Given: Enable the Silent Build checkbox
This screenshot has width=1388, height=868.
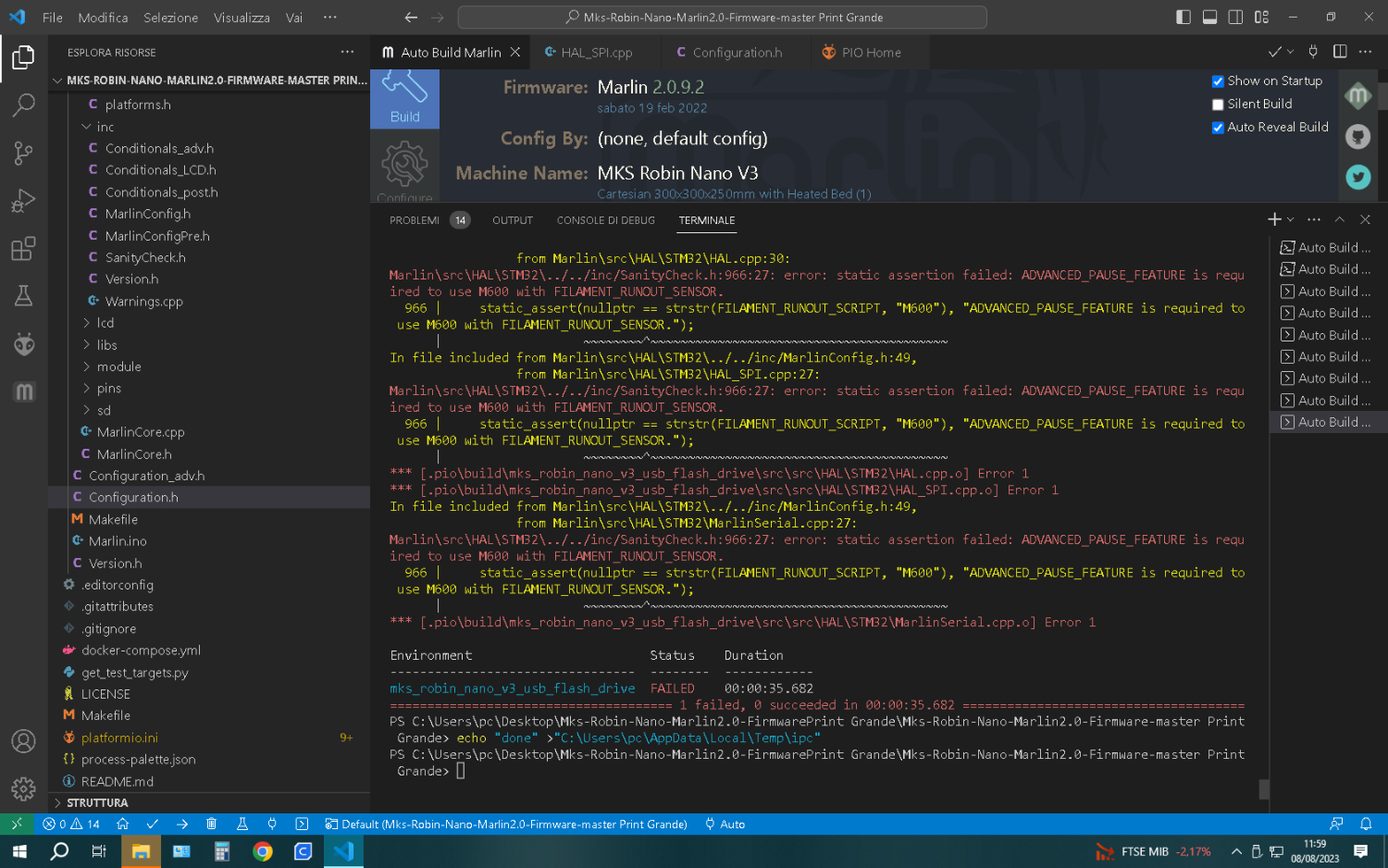Looking at the screenshot, I should [1218, 105].
